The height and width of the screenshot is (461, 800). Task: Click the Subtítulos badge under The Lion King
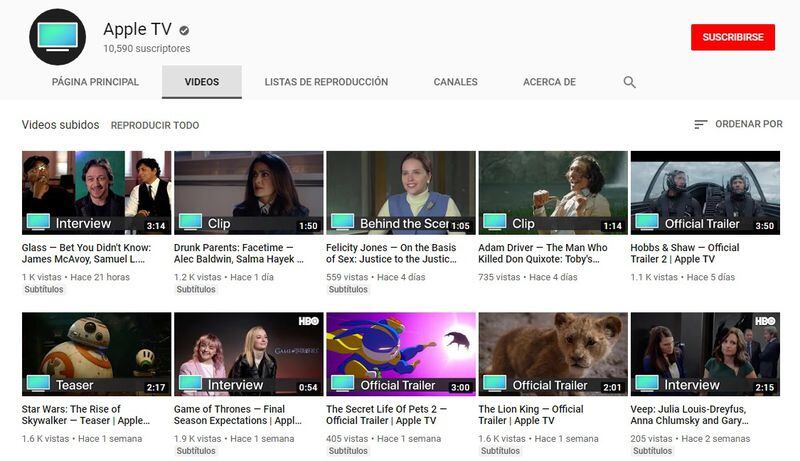(500, 451)
